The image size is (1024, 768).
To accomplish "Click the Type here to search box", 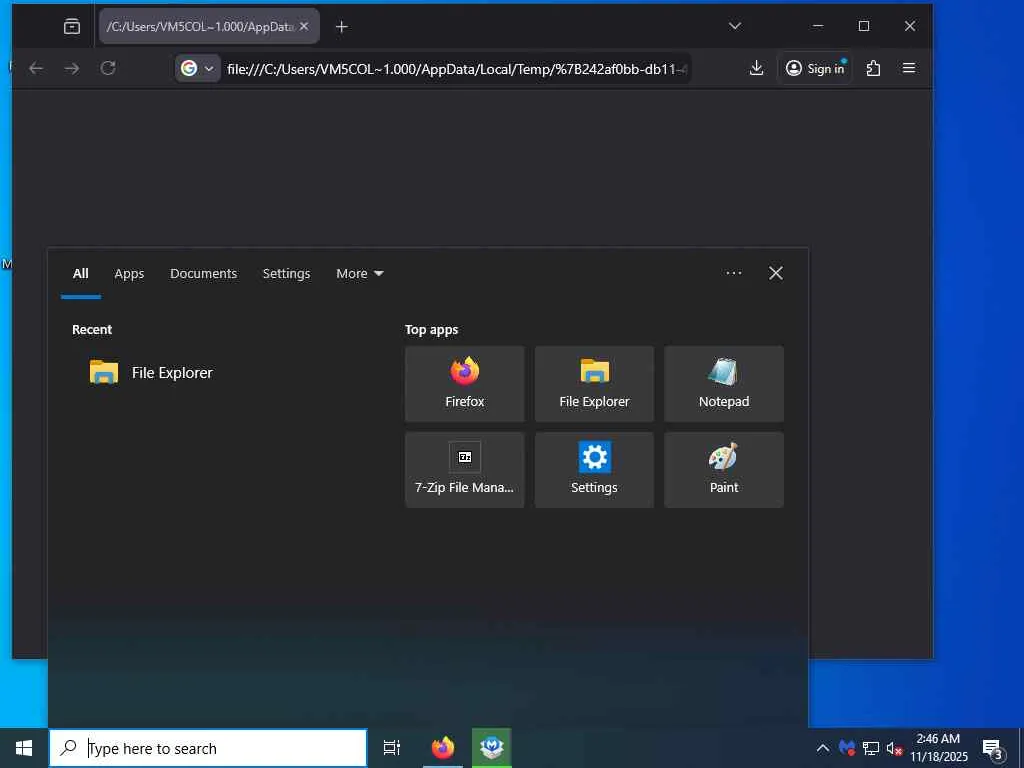I will click(208, 748).
